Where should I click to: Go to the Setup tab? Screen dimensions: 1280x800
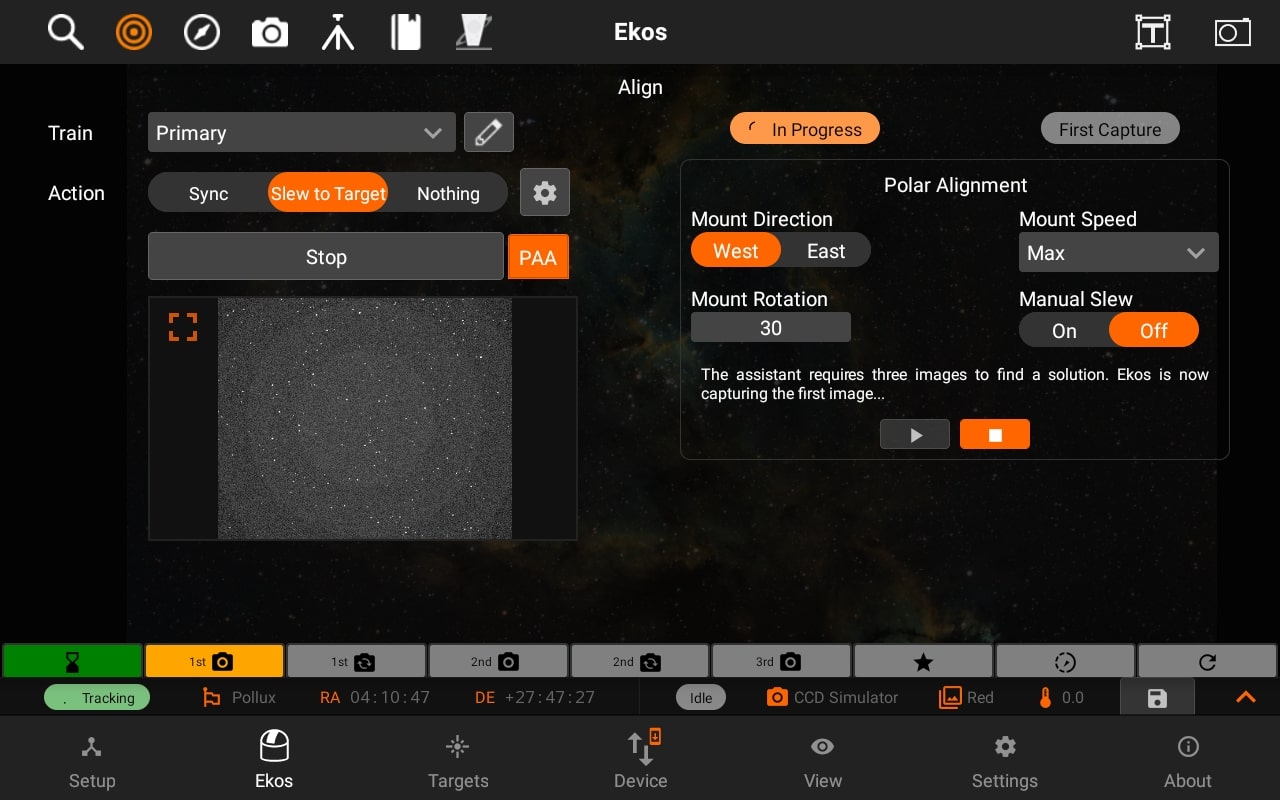point(92,762)
